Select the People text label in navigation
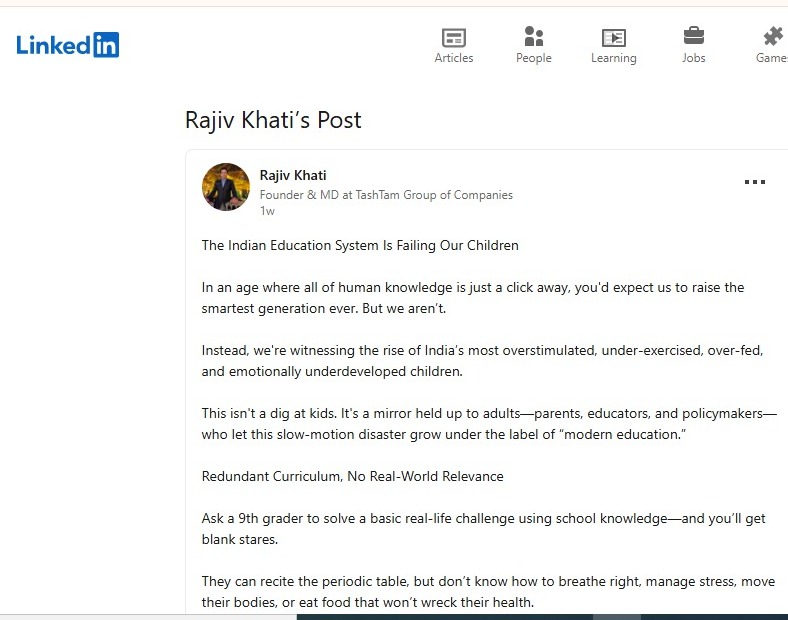788x620 pixels. coord(534,58)
